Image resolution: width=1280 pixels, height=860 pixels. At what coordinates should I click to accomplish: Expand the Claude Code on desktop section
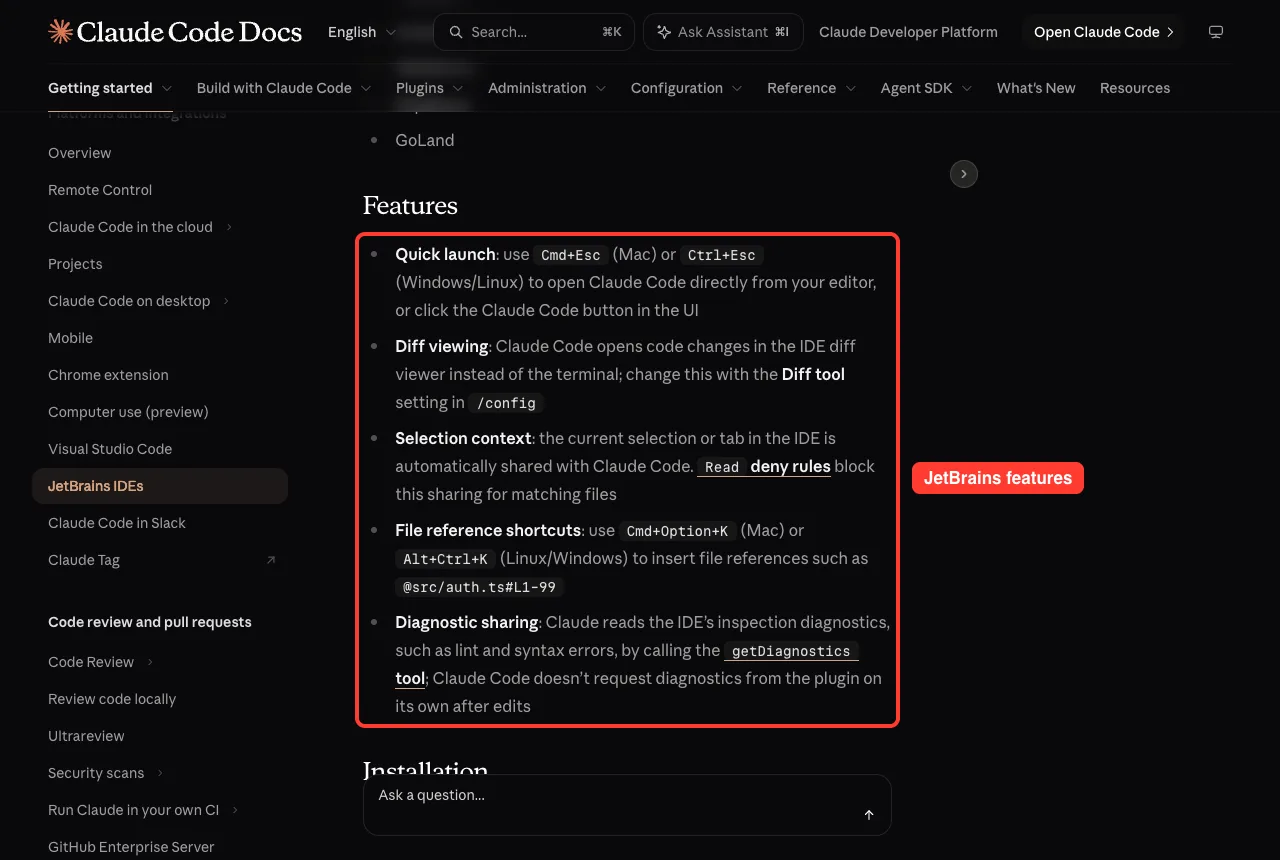tap(226, 301)
